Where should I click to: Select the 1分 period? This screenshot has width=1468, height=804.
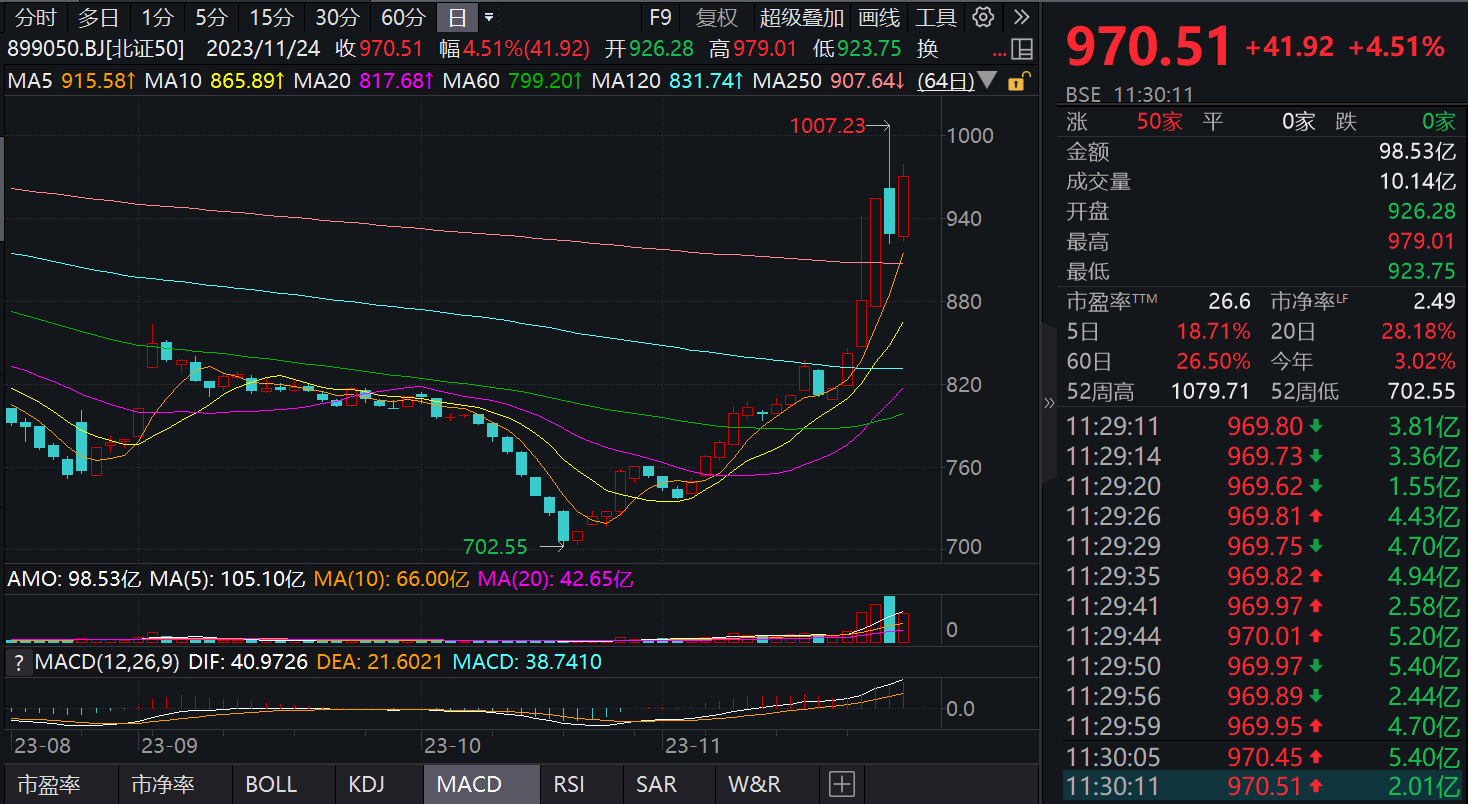point(156,17)
